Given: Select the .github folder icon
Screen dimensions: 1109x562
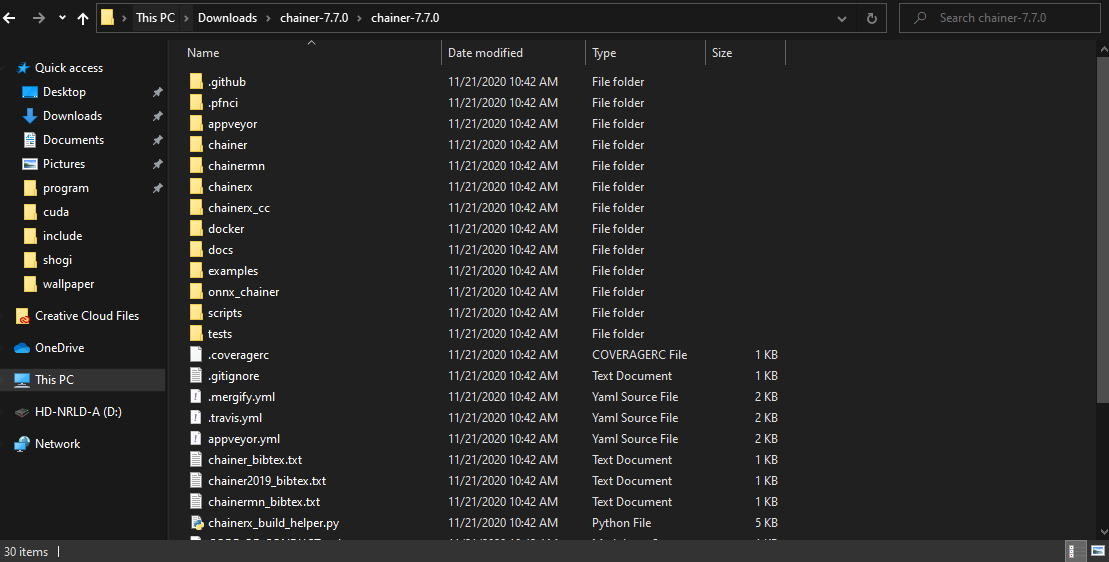Looking at the screenshot, I should coord(196,82).
